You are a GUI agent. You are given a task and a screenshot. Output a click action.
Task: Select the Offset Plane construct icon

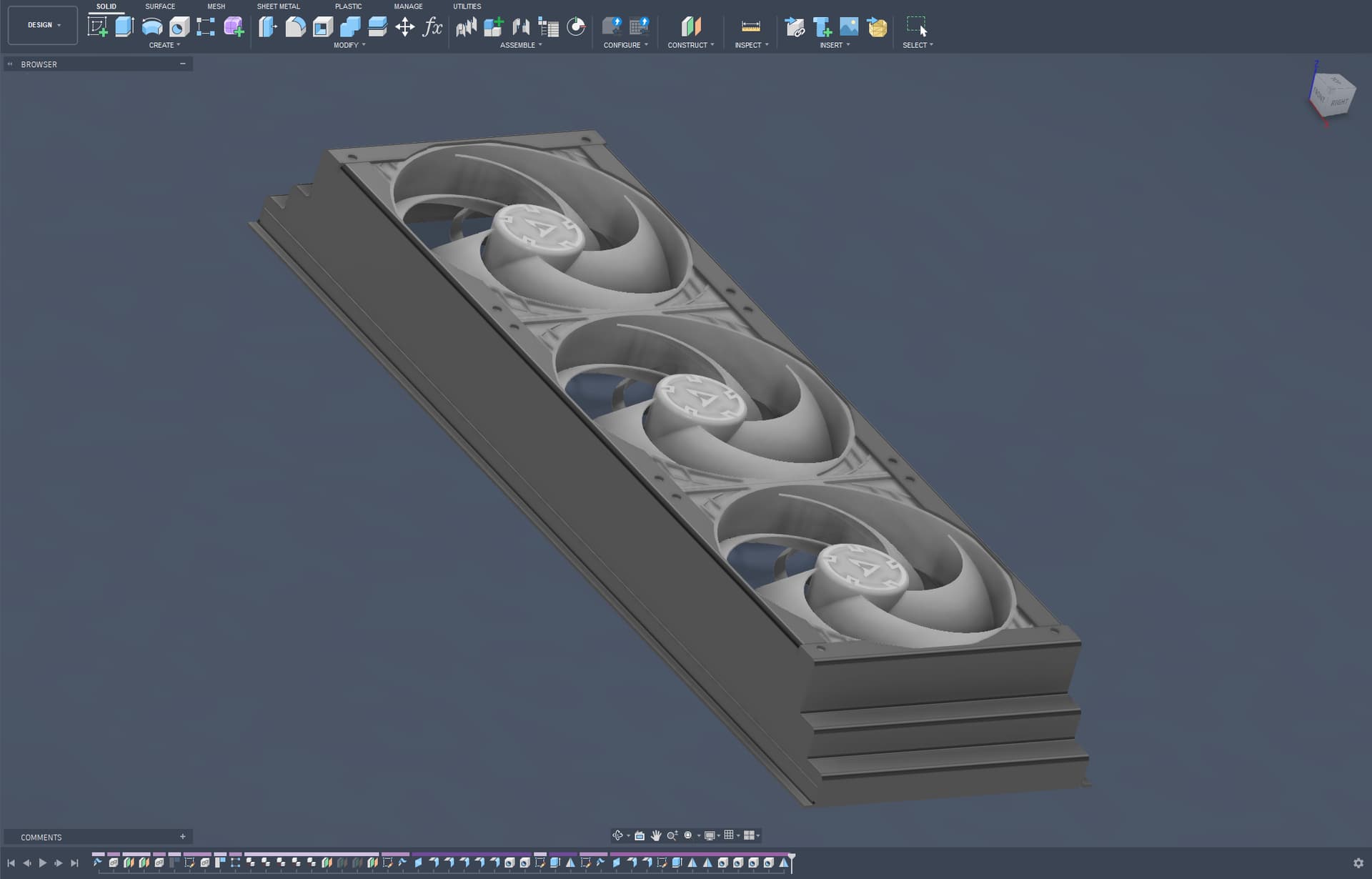tap(690, 27)
